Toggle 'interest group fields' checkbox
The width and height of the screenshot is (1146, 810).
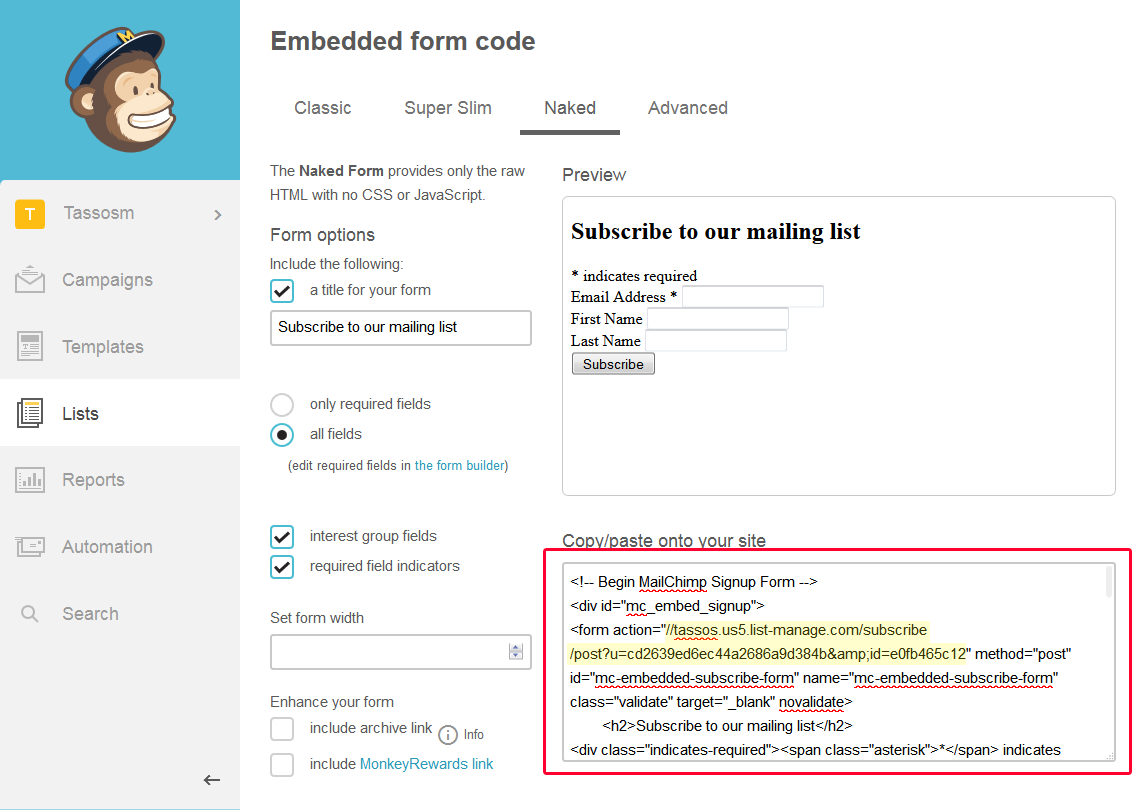click(282, 537)
